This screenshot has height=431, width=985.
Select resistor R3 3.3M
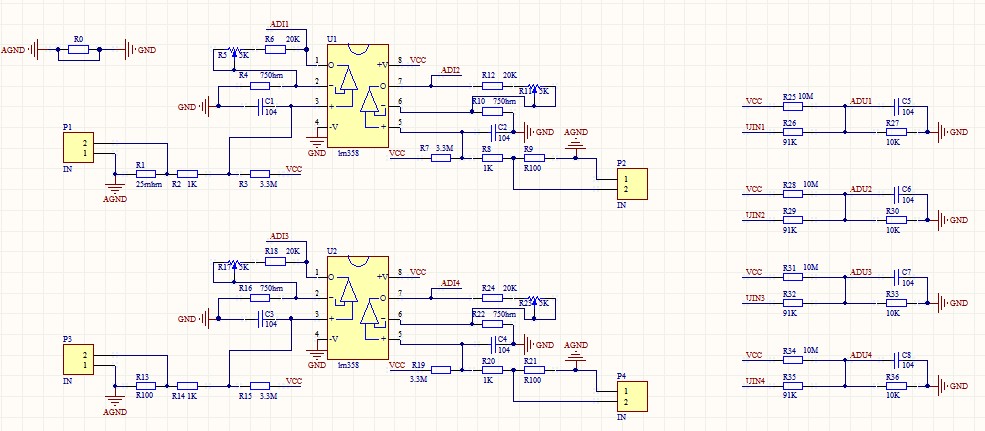pos(260,174)
